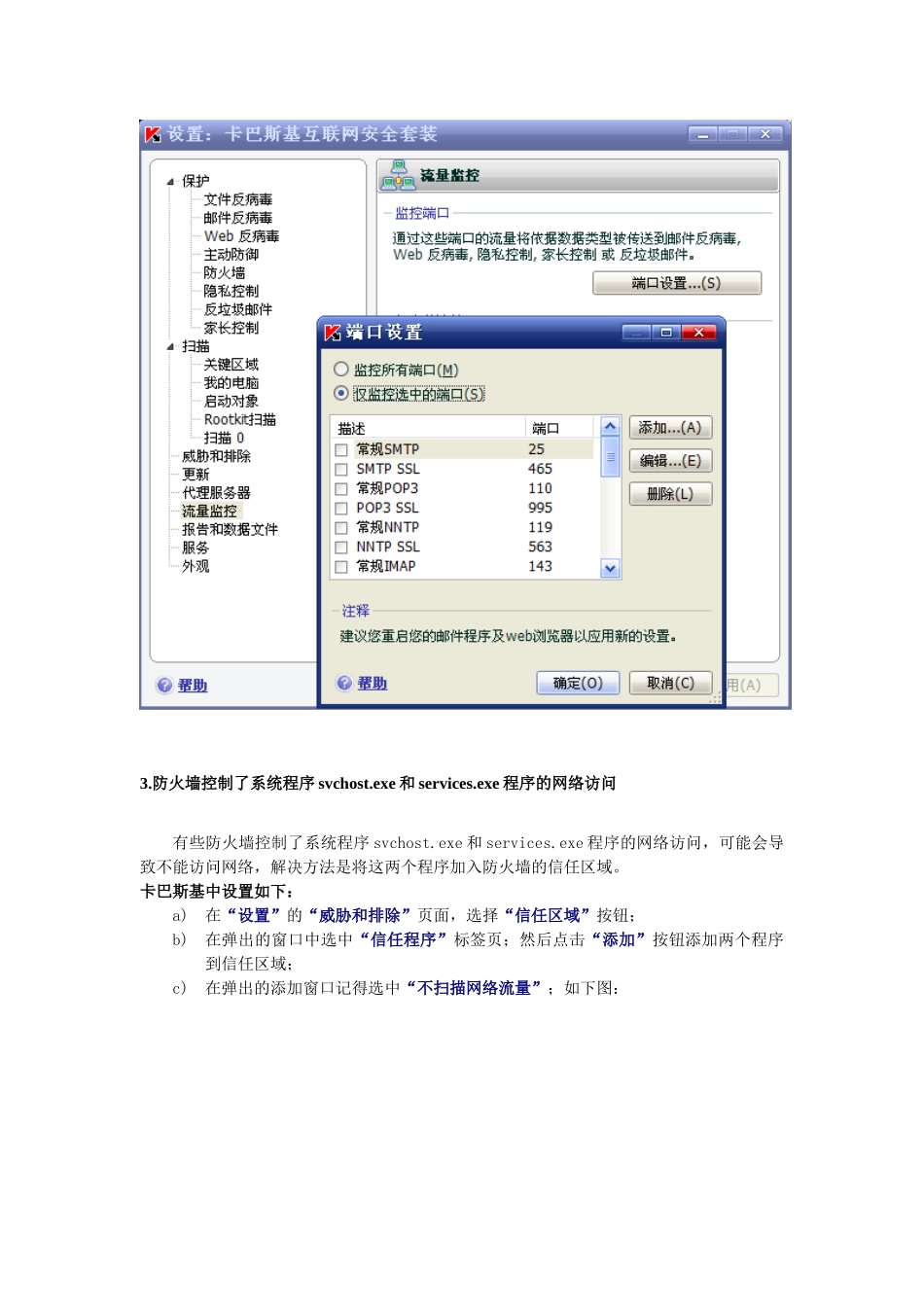Click the 端口 column header
Screen dimensions: 924x1307
(559, 429)
